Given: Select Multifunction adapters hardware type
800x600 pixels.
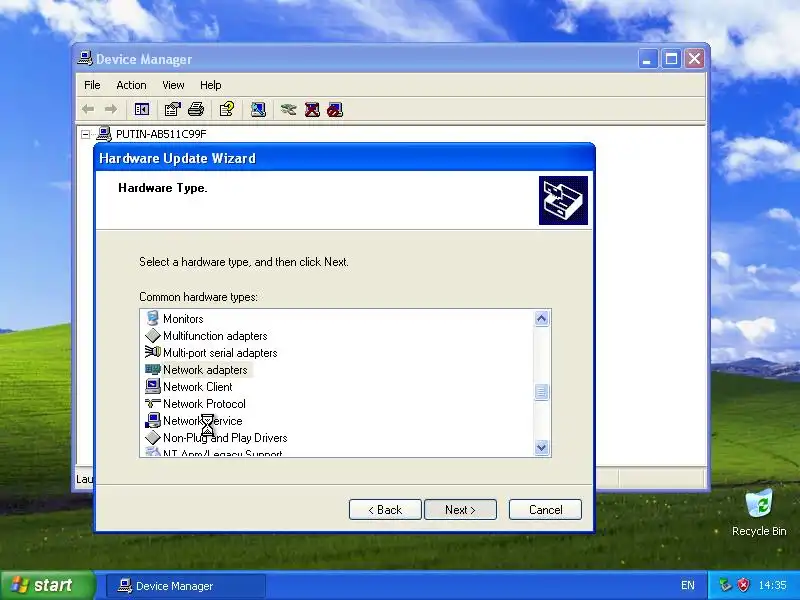Looking at the screenshot, I should coord(215,336).
